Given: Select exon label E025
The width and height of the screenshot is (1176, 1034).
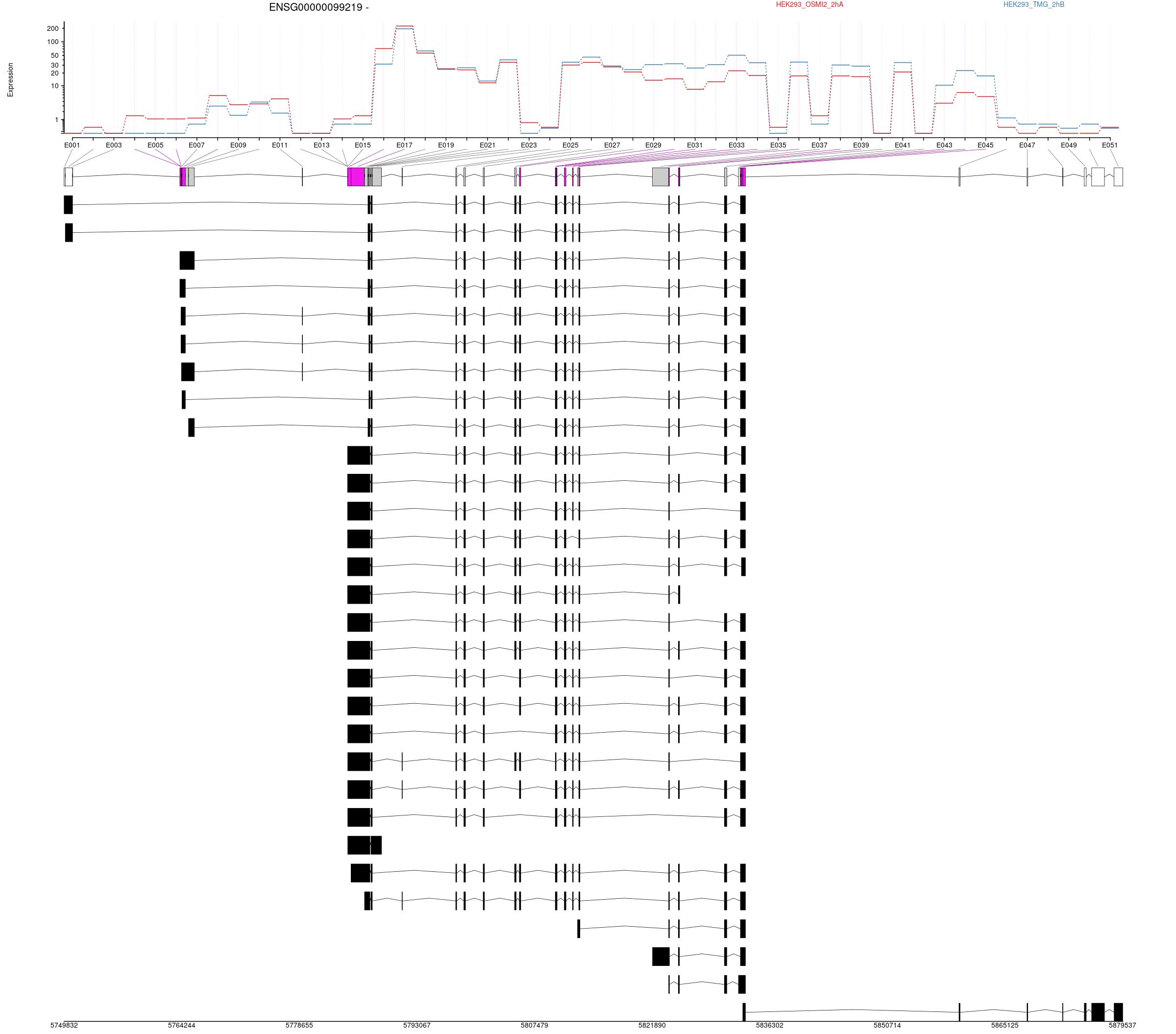Looking at the screenshot, I should click(570, 146).
